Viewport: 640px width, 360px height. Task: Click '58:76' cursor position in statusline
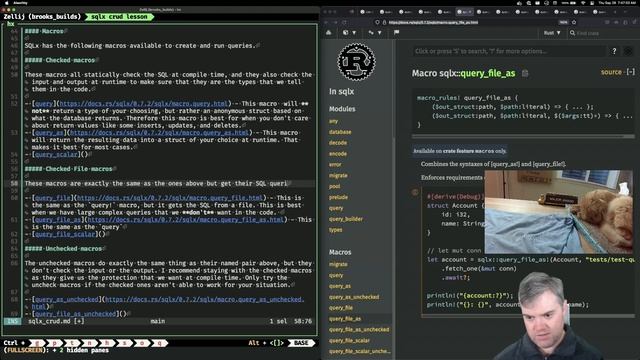[x=303, y=321]
